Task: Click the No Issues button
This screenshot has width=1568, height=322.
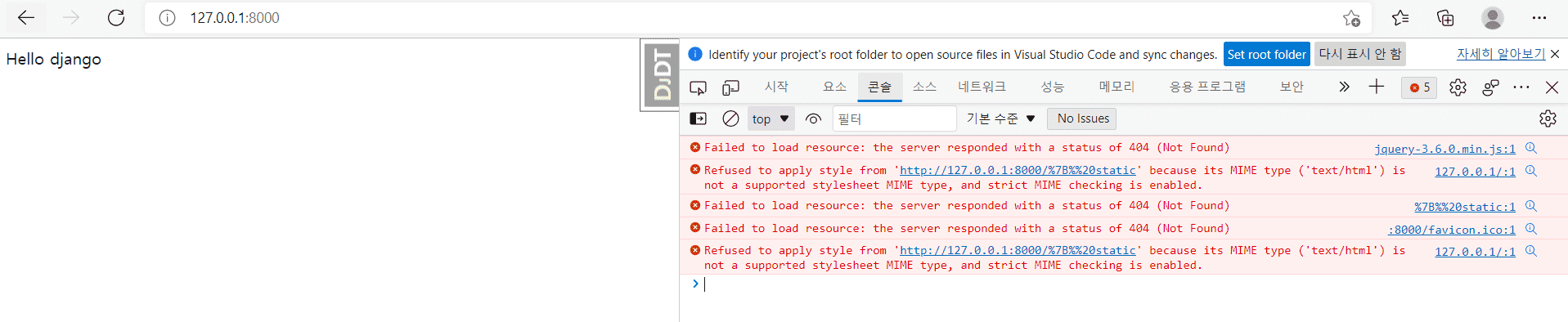Action: pyautogui.click(x=1082, y=119)
